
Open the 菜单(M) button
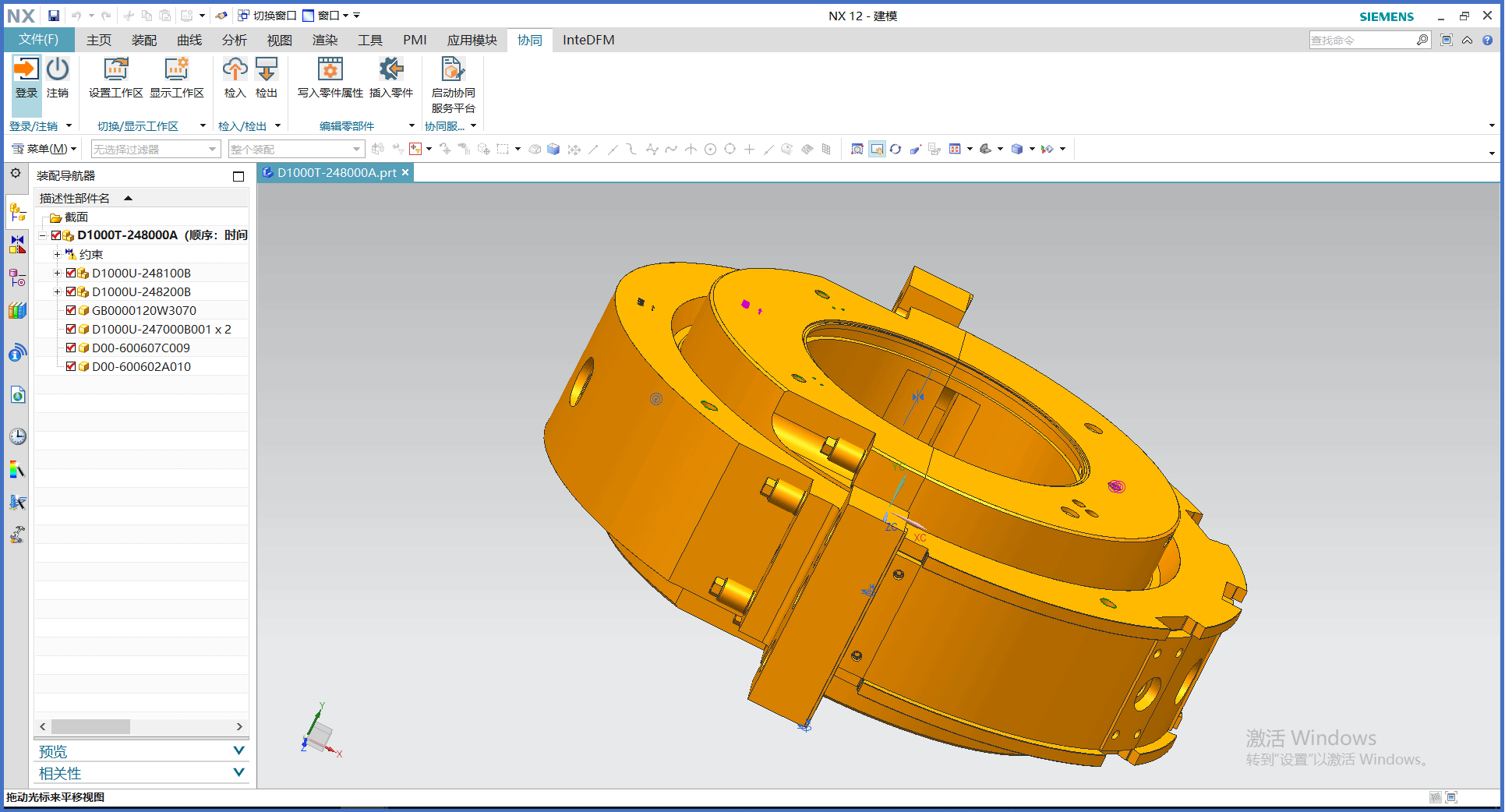pyautogui.click(x=44, y=149)
